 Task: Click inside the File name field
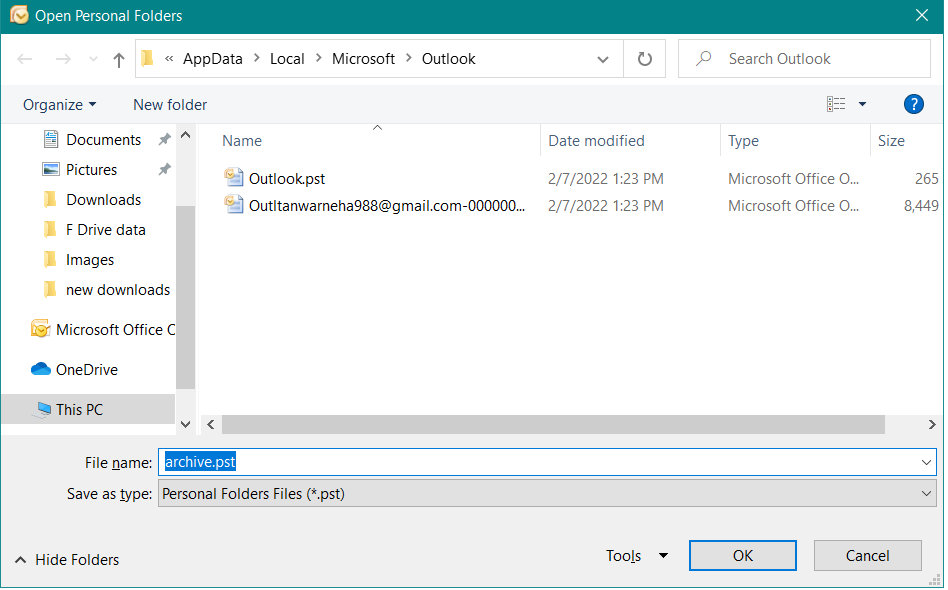click(x=400, y=461)
